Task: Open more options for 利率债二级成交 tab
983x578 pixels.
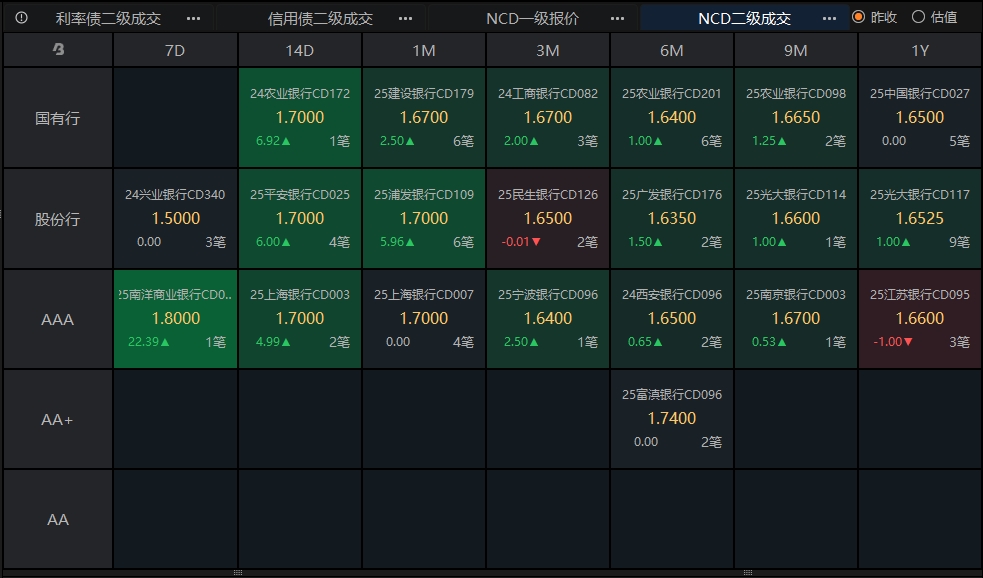Action: pyautogui.click(x=194, y=19)
